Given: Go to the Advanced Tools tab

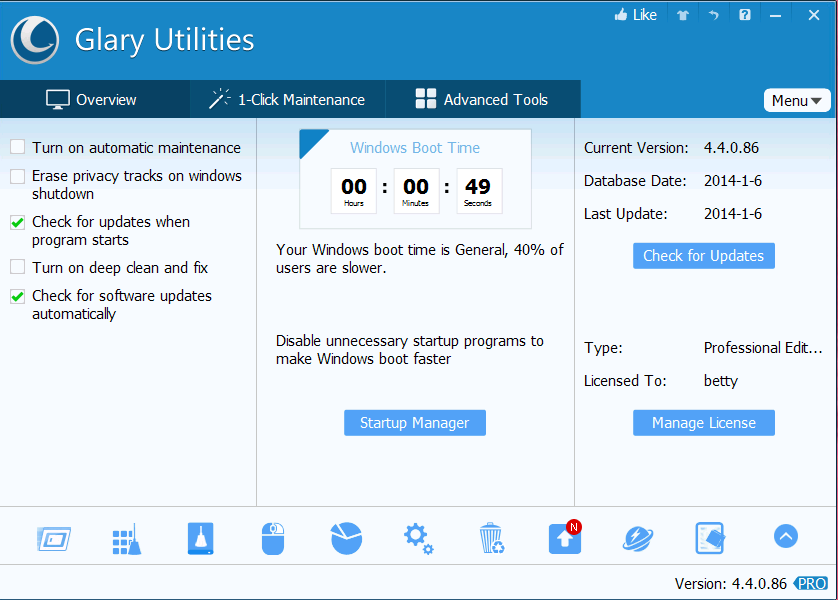Looking at the screenshot, I should (x=483, y=99).
